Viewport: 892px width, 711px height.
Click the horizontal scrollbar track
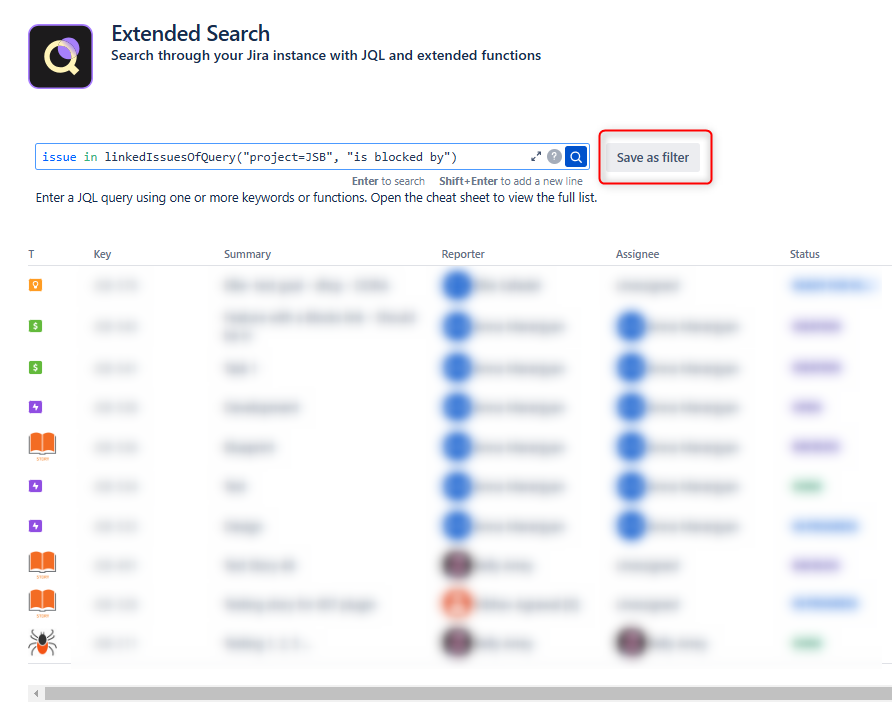click(x=468, y=693)
